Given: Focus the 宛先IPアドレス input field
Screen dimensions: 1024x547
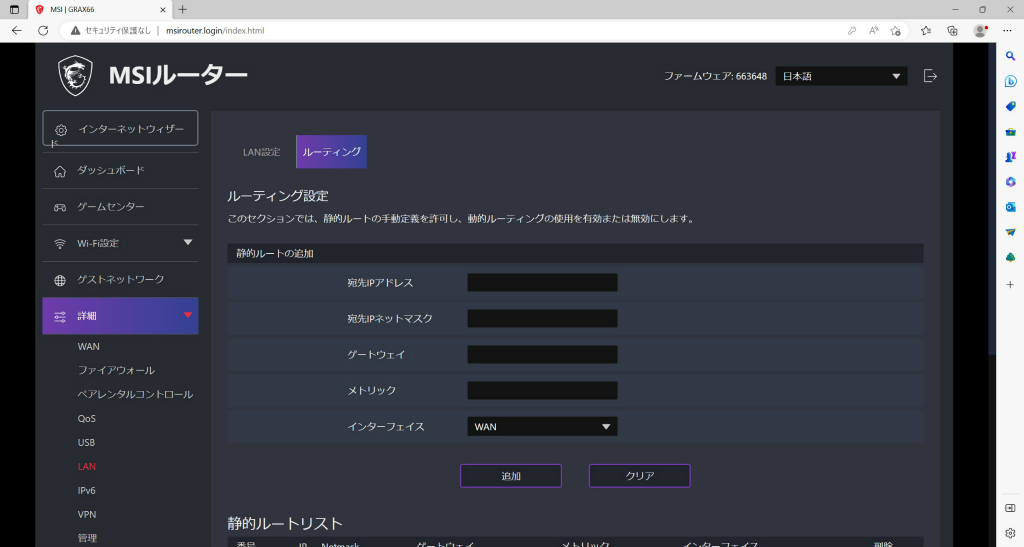Looking at the screenshot, I should coord(542,283).
